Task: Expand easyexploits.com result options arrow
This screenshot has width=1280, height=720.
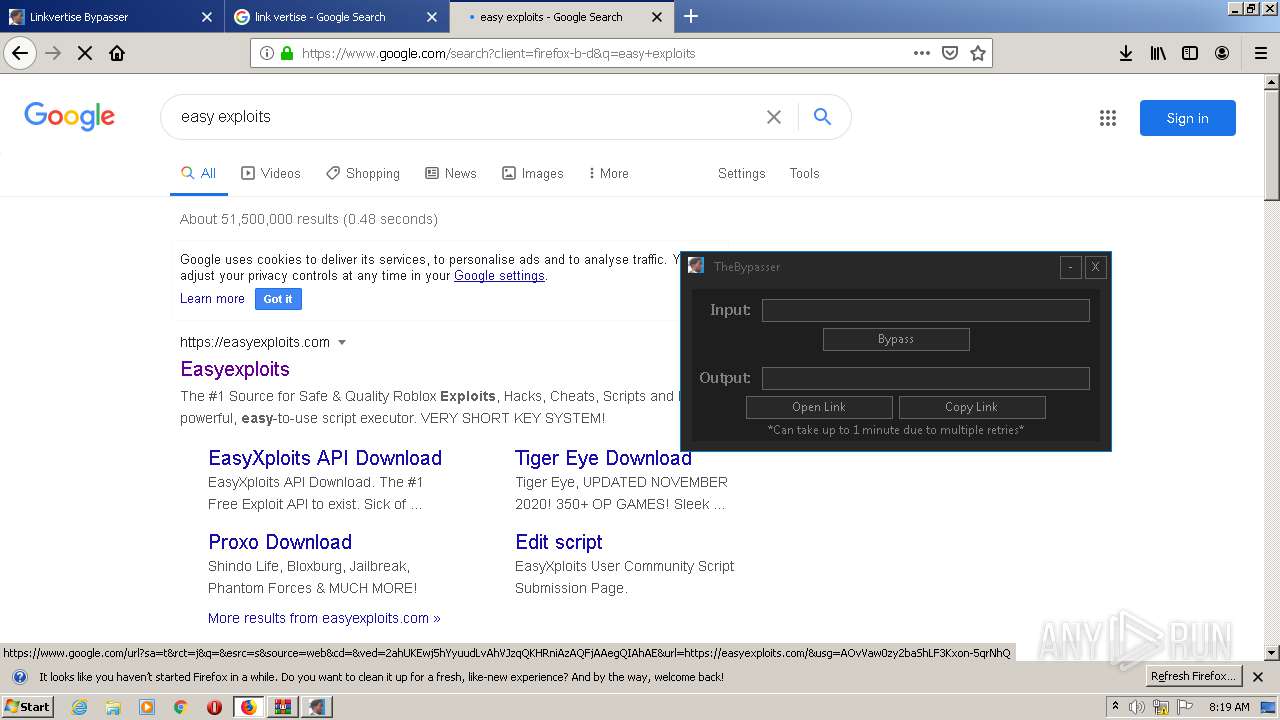Action: point(342,342)
